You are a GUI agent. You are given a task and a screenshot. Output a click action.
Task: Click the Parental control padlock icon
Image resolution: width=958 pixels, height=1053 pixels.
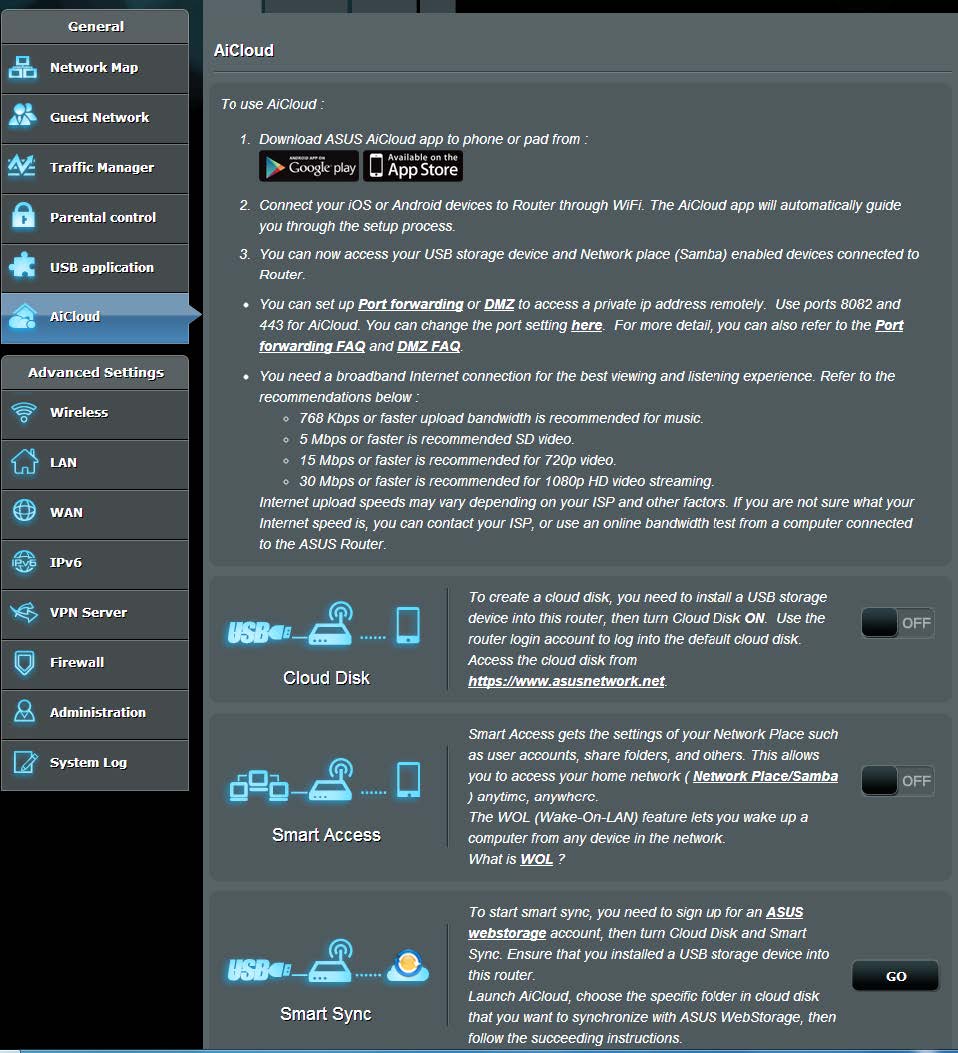pos(23,216)
